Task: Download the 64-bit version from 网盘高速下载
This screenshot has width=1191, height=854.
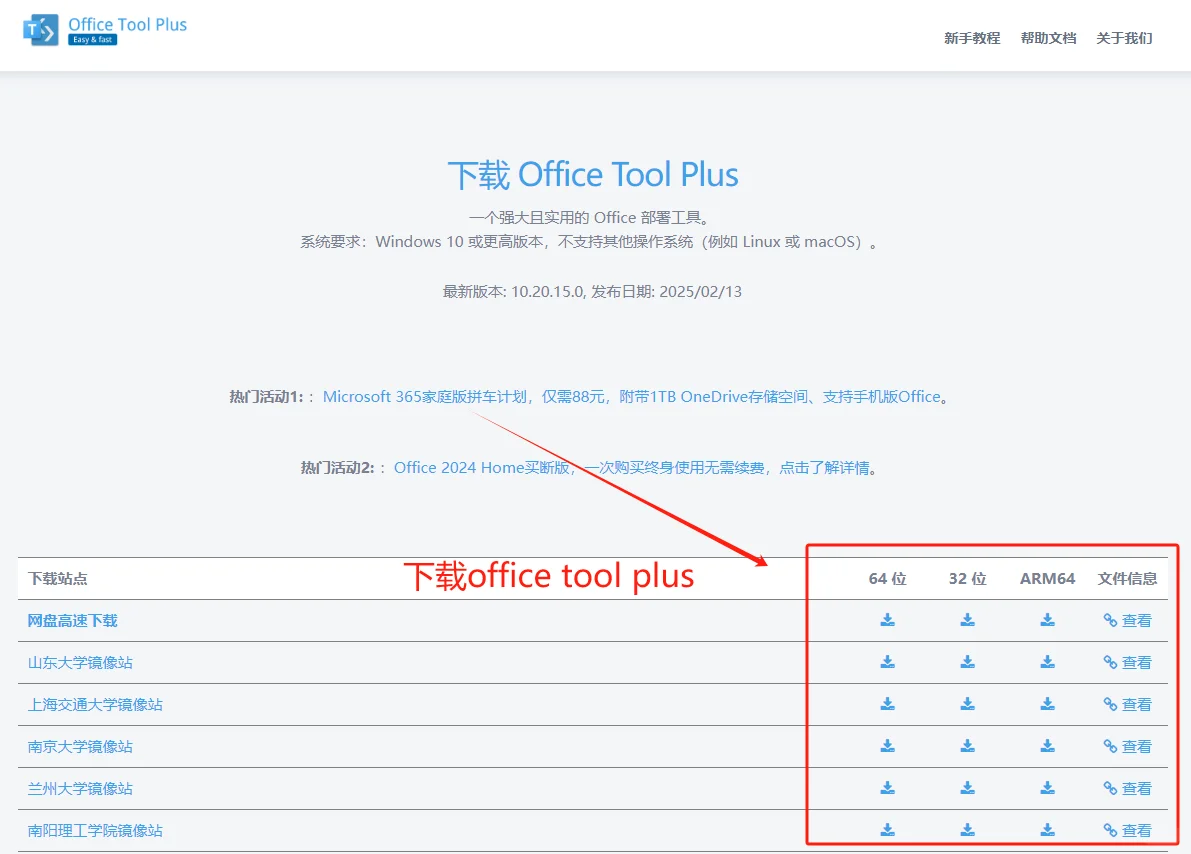Action: click(x=886, y=619)
